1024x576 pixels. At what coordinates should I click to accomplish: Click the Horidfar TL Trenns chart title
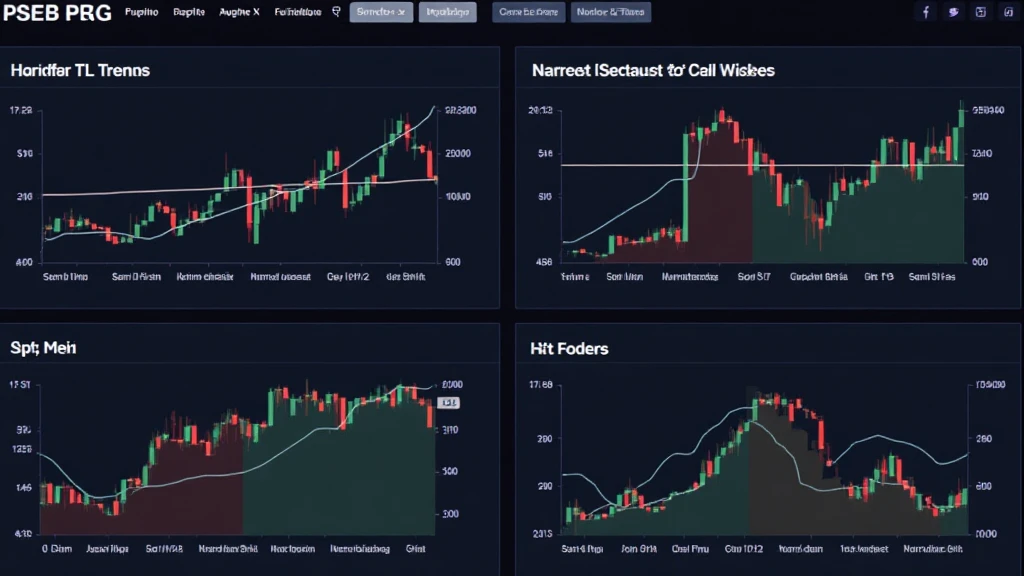[80, 71]
